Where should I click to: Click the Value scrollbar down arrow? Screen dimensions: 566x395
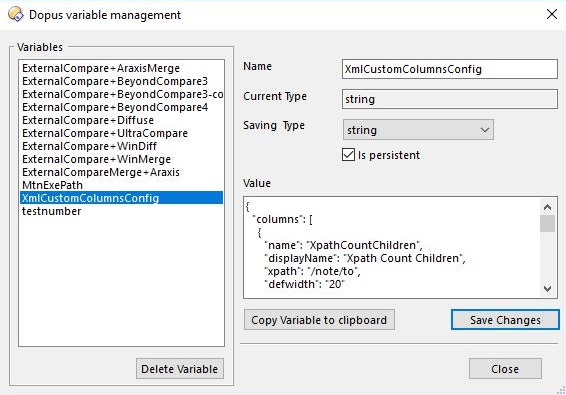point(547,288)
